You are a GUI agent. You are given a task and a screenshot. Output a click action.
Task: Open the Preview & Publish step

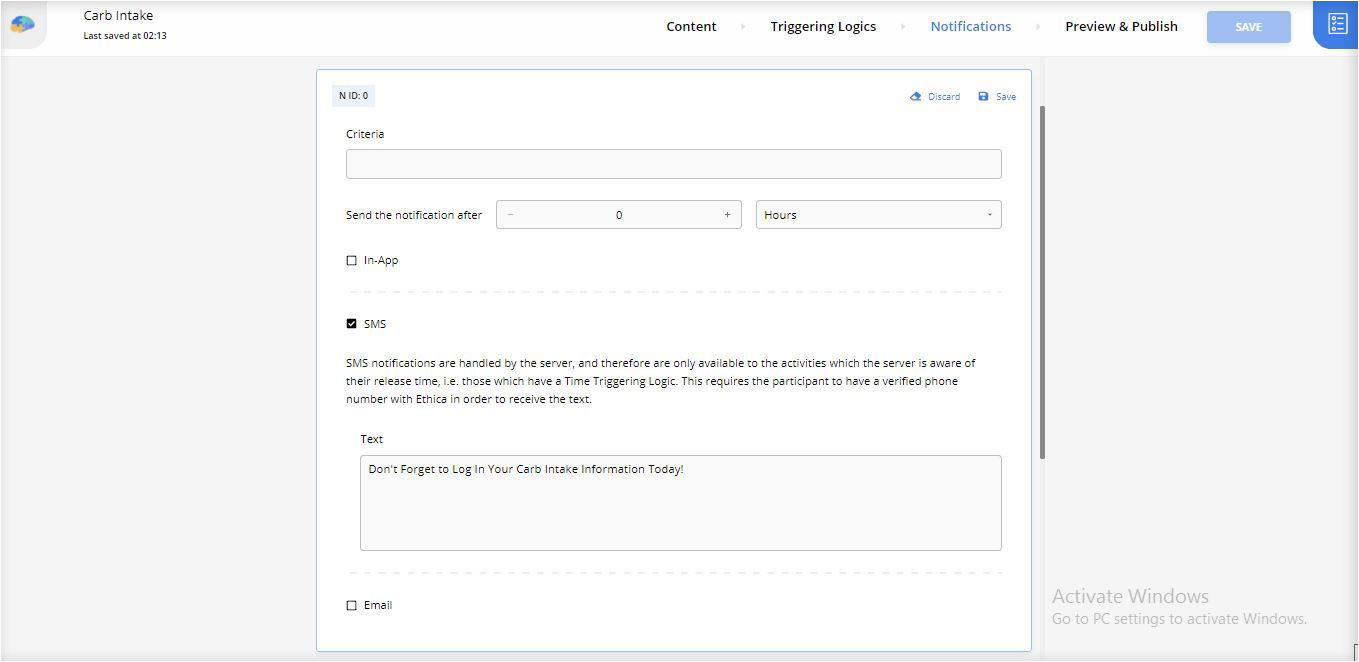click(x=1120, y=27)
